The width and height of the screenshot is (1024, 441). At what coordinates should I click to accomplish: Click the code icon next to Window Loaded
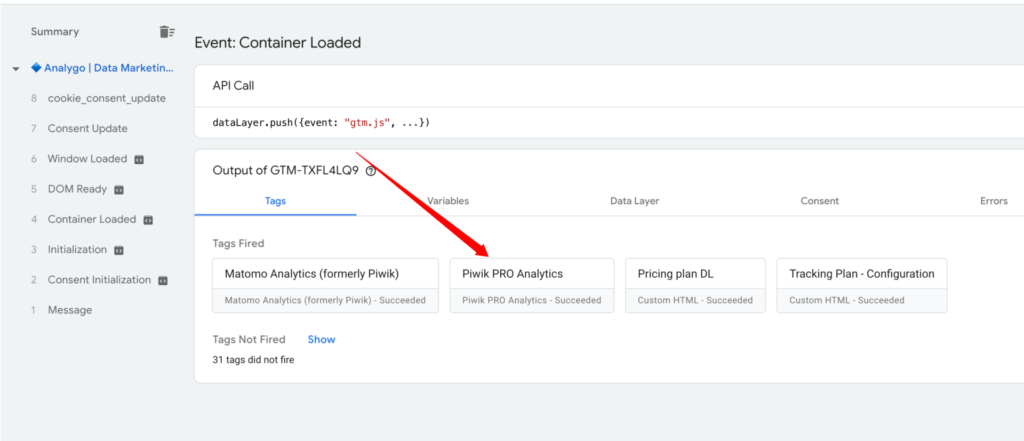(x=139, y=159)
